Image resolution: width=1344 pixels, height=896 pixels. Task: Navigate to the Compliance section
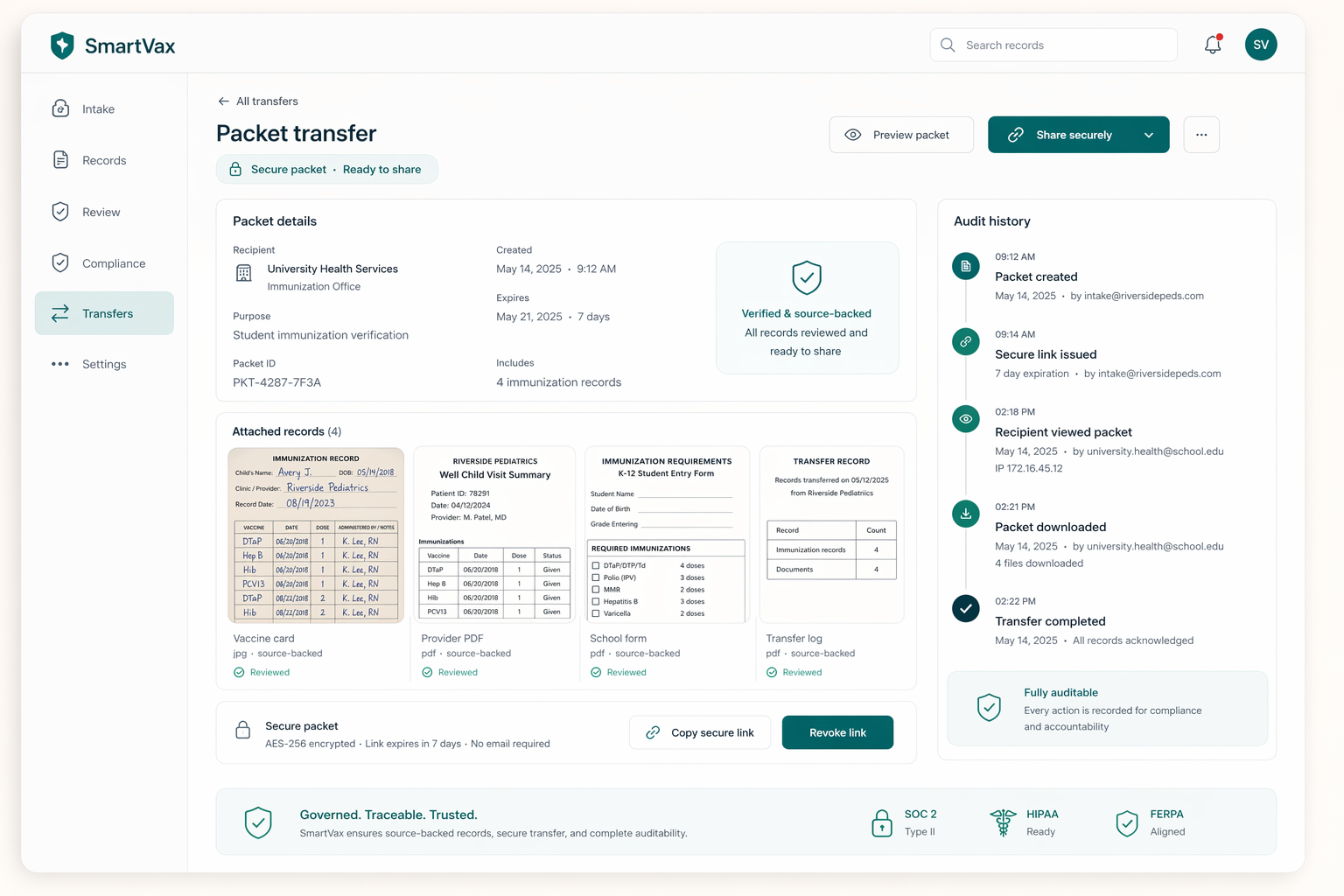104,262
